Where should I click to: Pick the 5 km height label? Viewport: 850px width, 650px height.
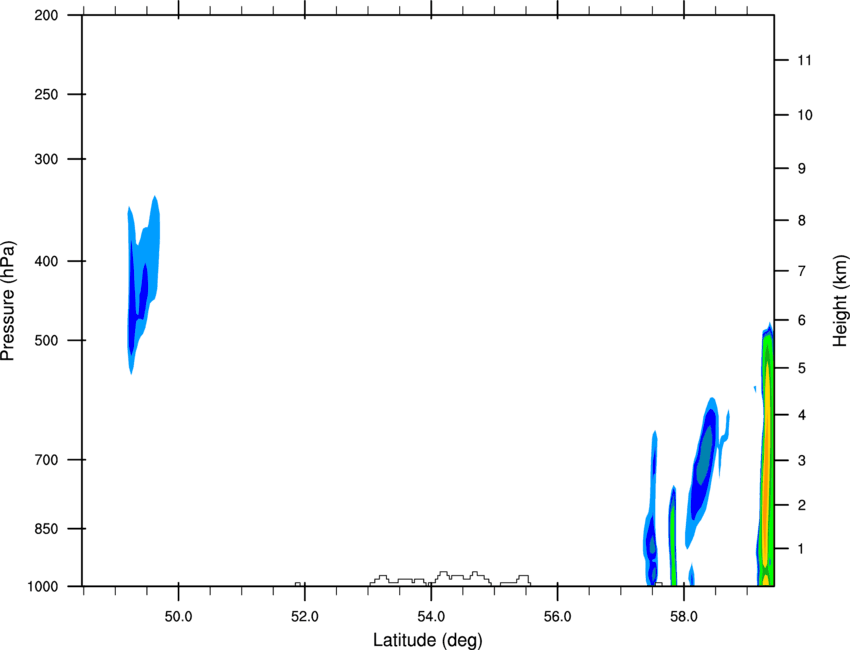(802, 368)
